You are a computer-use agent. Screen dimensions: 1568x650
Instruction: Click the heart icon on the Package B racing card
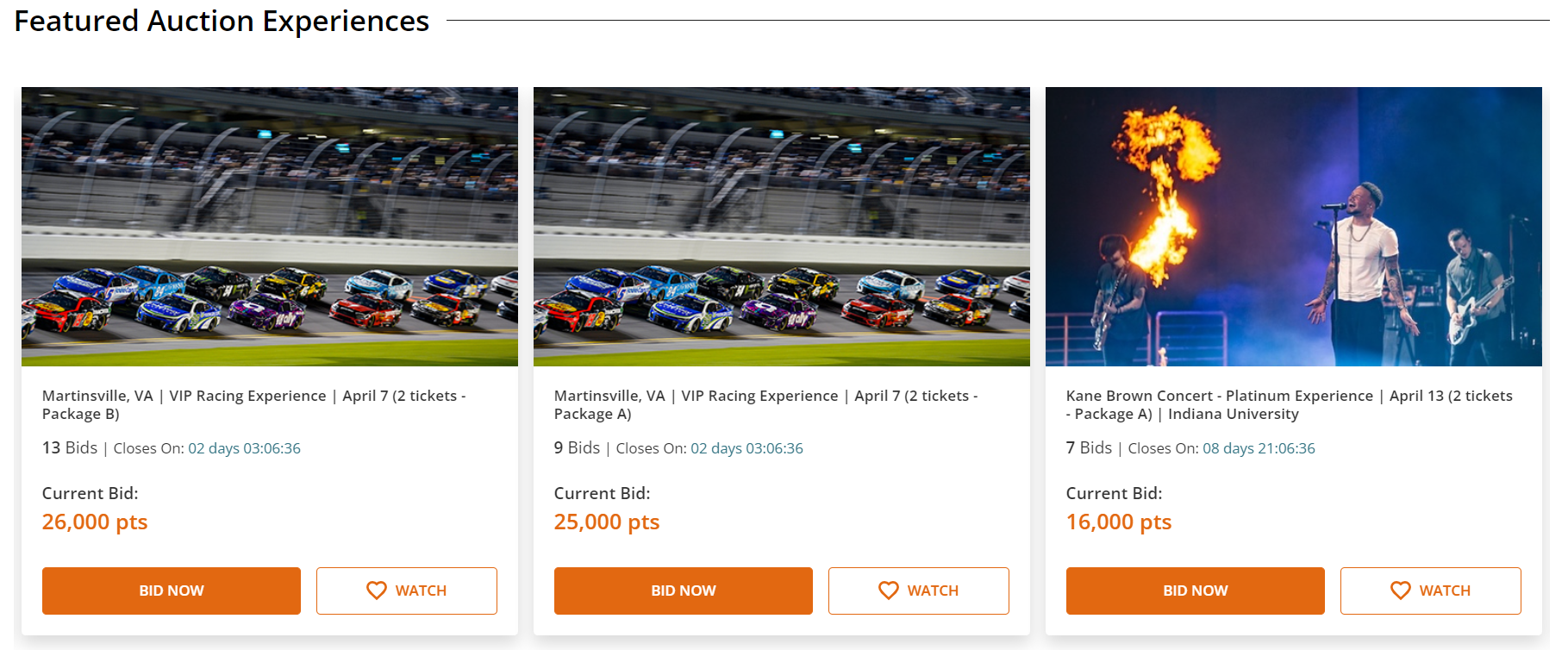377,591
